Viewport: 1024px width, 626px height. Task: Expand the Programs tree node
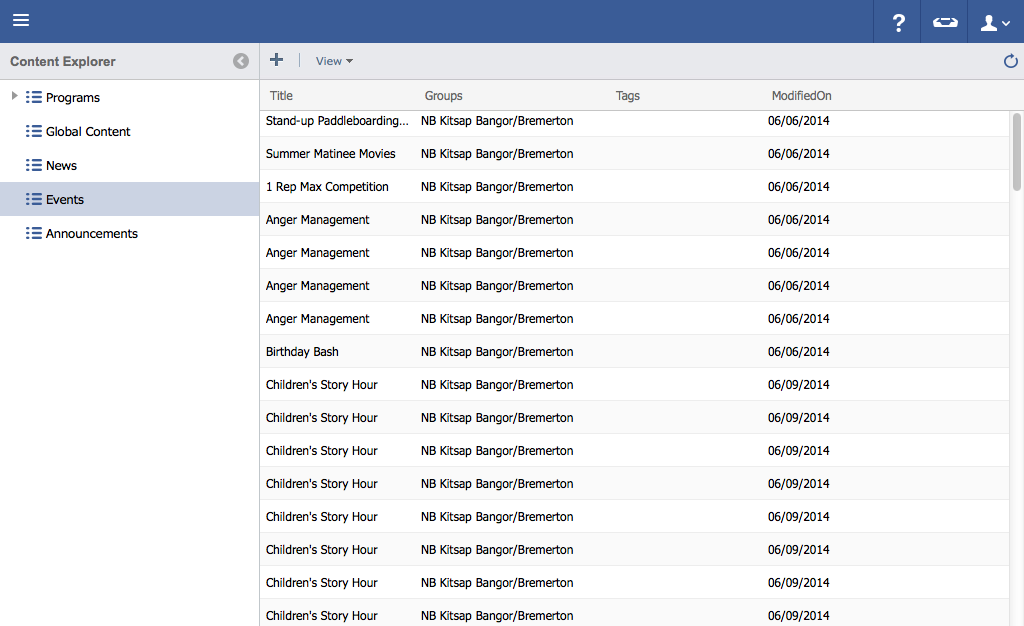click(x=14, y=96)
